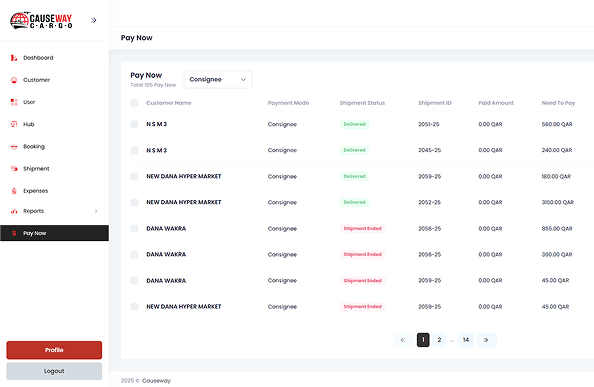Go to page 2 in pagination
The width and height of the screenshot is (594, 387).
coord(439,340)
